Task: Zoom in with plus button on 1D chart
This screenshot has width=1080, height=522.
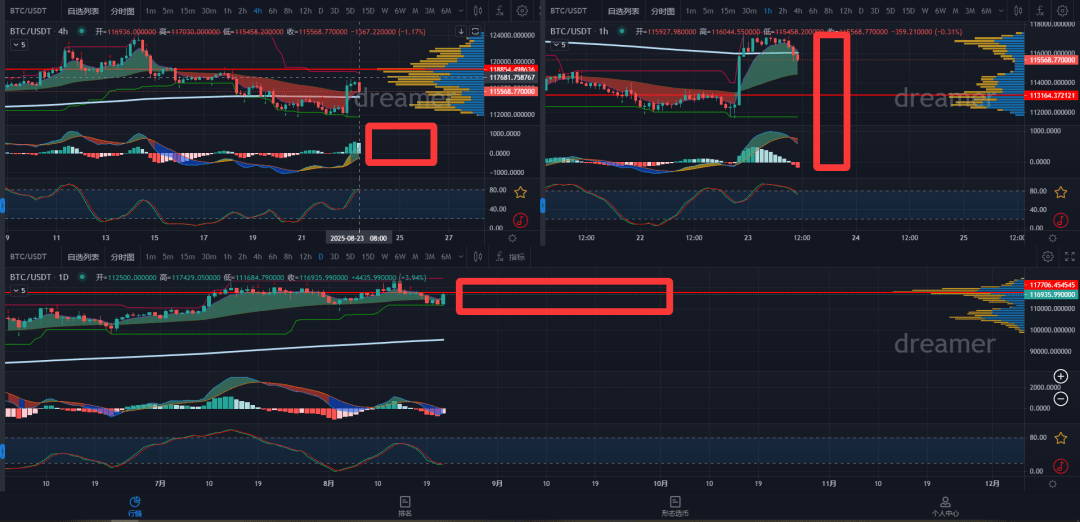Action: click(1061, 376)
